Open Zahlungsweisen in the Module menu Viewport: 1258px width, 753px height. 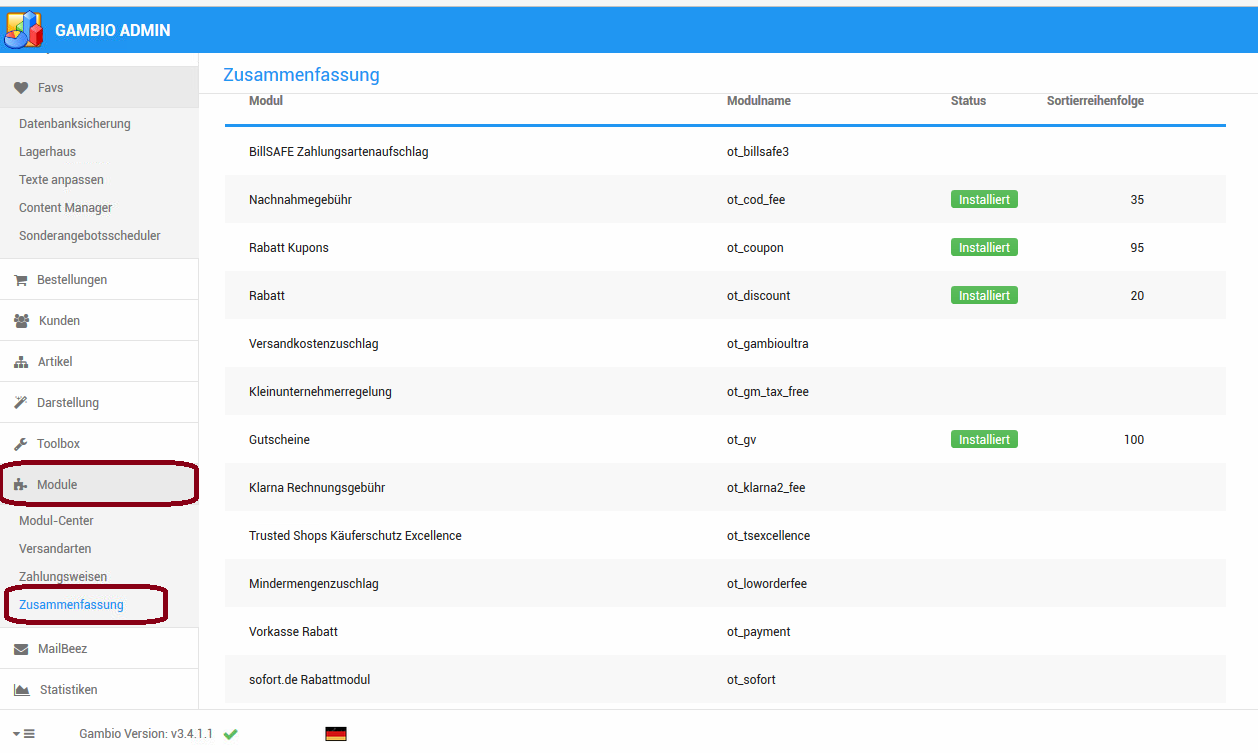(63, 577)
